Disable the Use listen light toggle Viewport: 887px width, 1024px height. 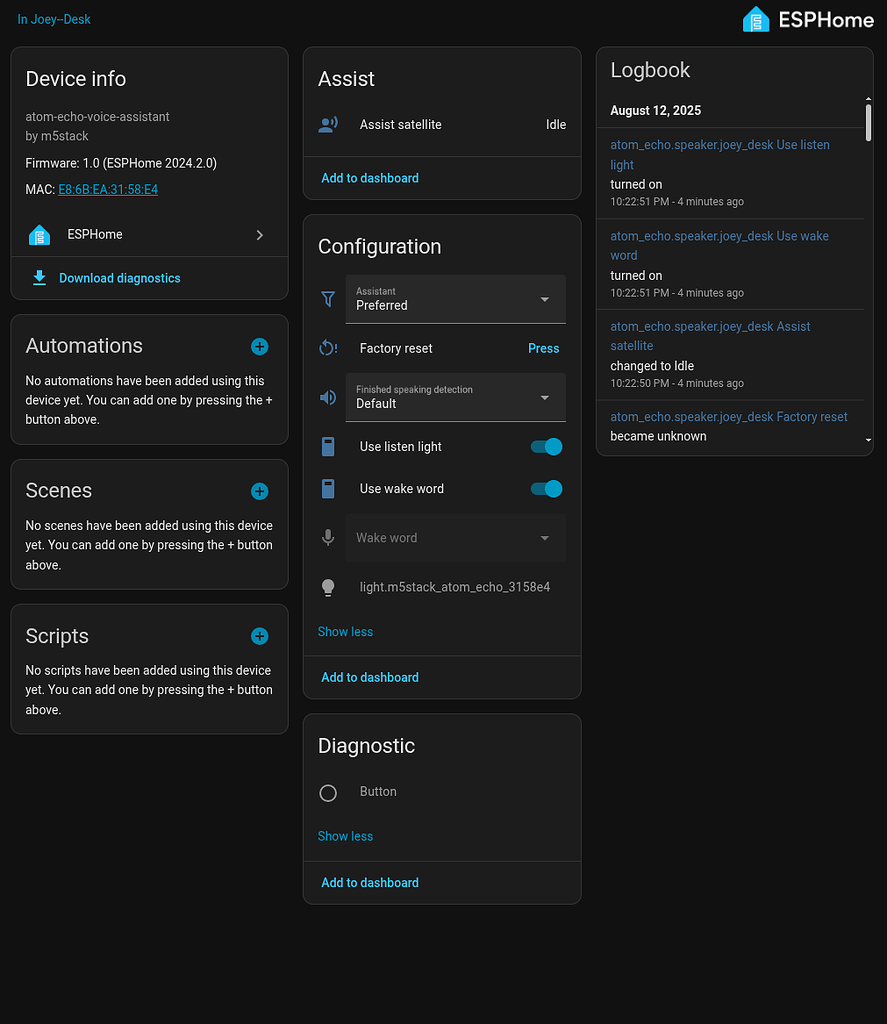(545, 446)
